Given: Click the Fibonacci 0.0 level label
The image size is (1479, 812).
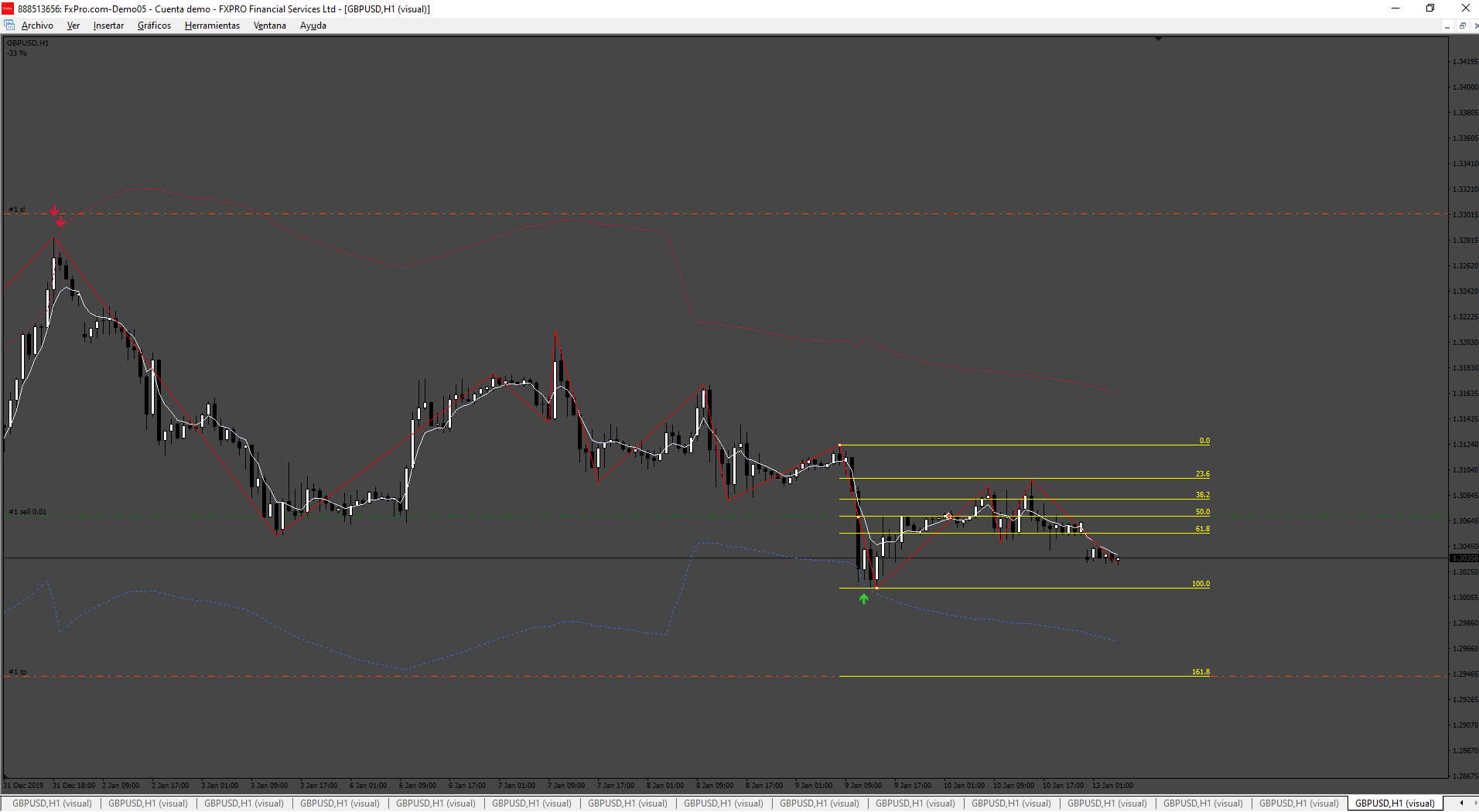Looking at the screenshot, I should 1204,441.
